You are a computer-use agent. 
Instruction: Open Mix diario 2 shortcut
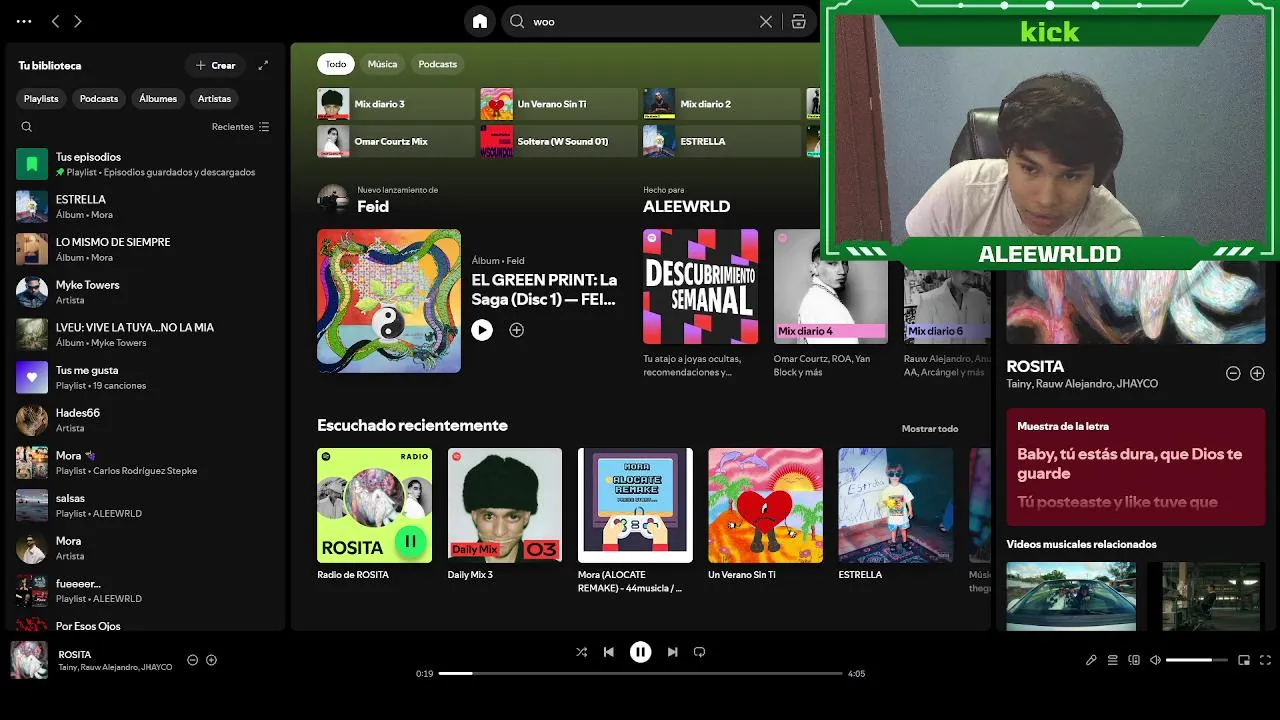tap(722, 104)
